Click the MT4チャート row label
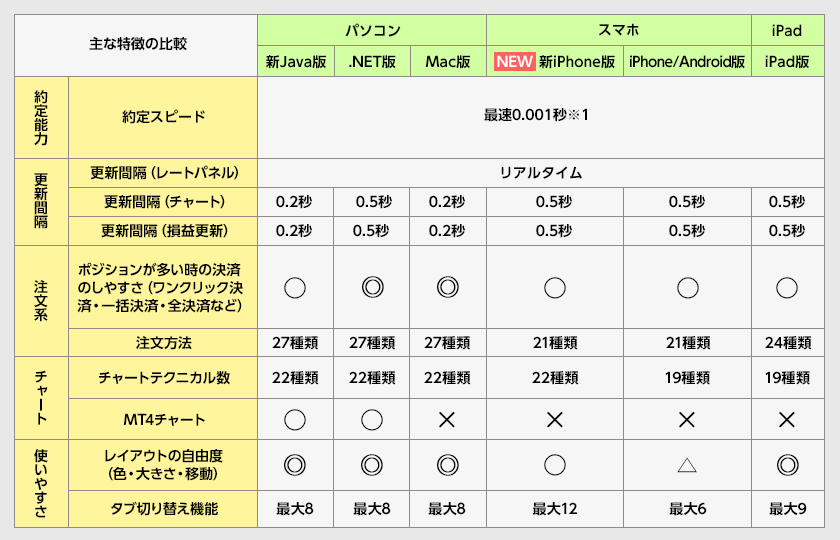840x540 pixels. click(x=163, y=420)
